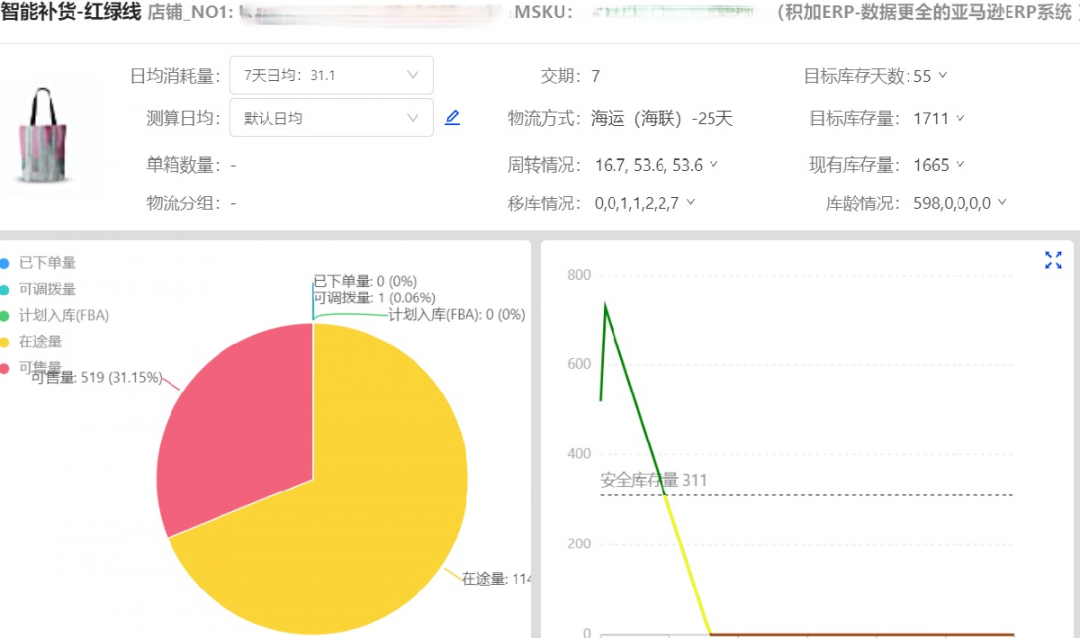
Task: Click the blue edit pencil icon
Action: coord(452,118)
